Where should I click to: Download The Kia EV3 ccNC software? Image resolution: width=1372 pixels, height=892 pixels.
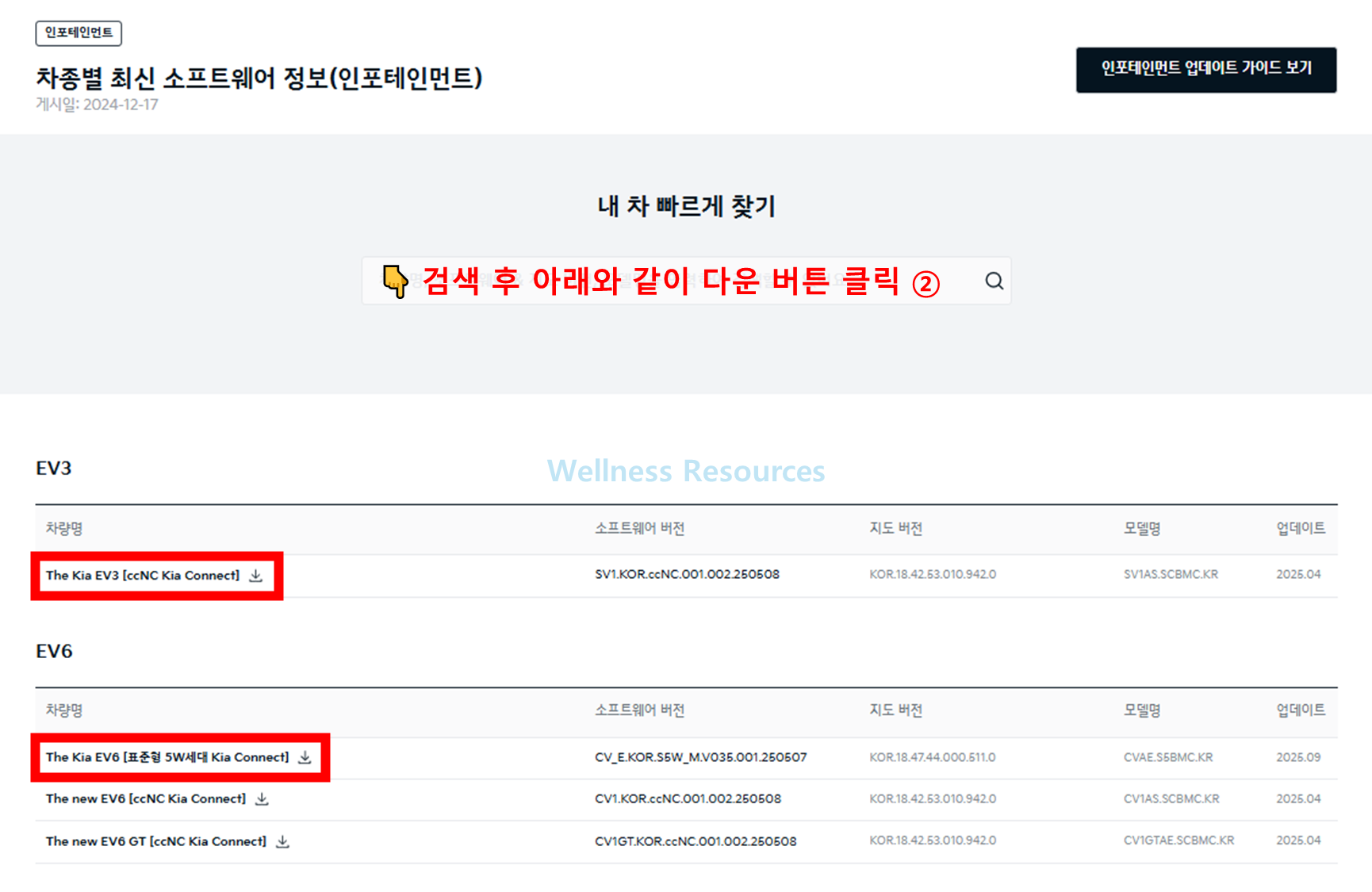255,576
